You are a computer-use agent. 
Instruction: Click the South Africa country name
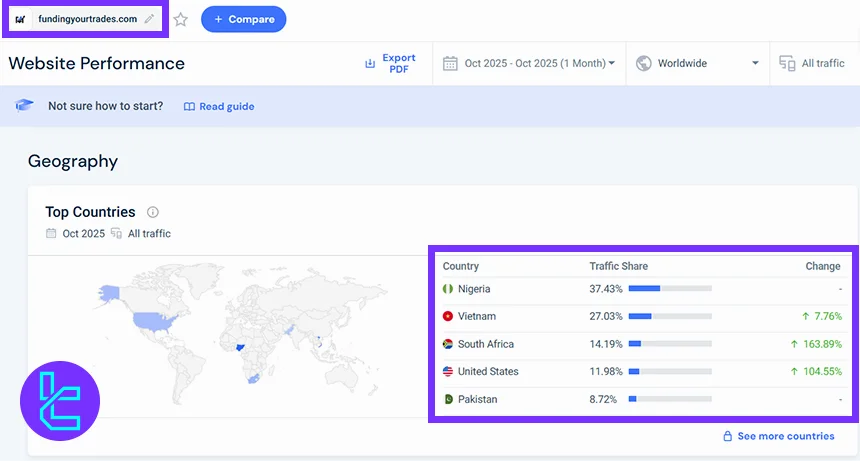coord(486,344)
